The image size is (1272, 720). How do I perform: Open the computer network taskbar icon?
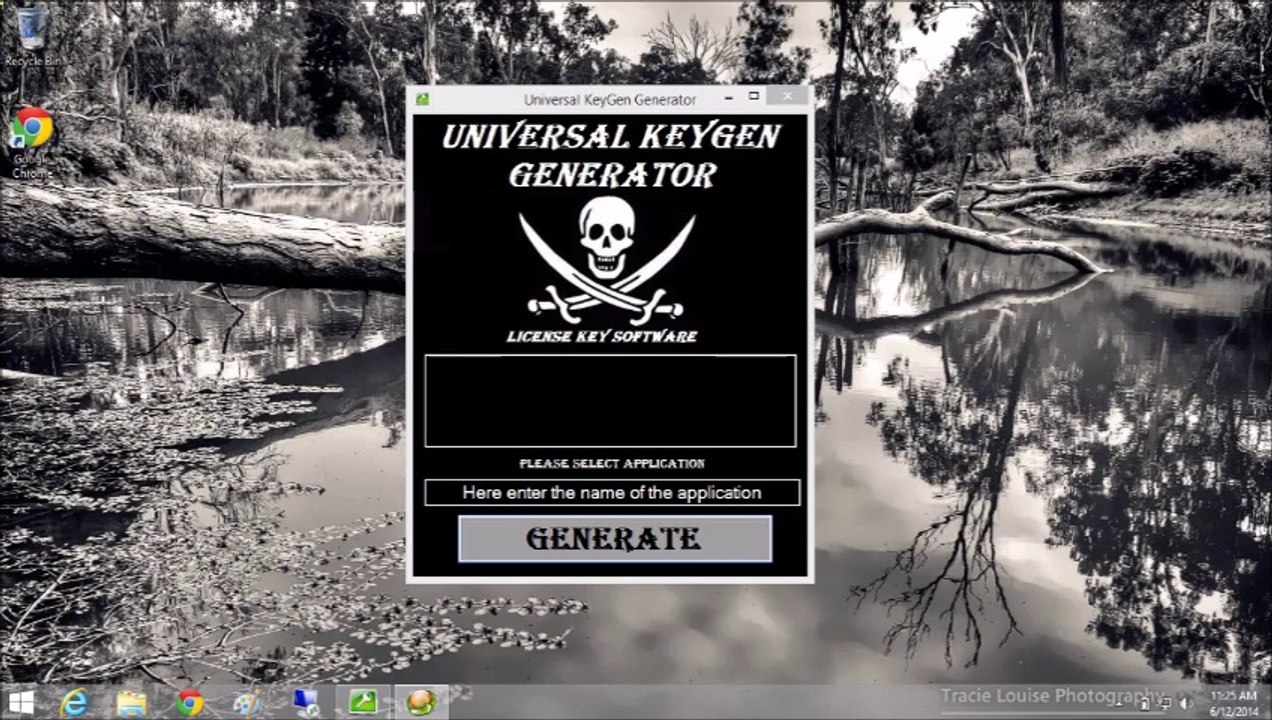click(305, 702)
